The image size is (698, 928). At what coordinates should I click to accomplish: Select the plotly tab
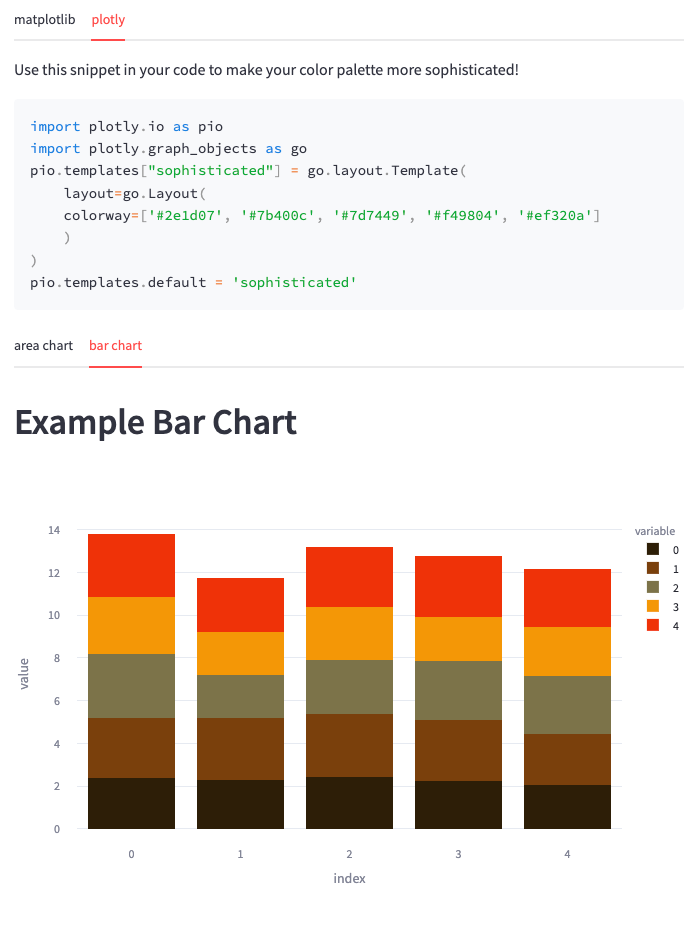click(x=108, y=20)
